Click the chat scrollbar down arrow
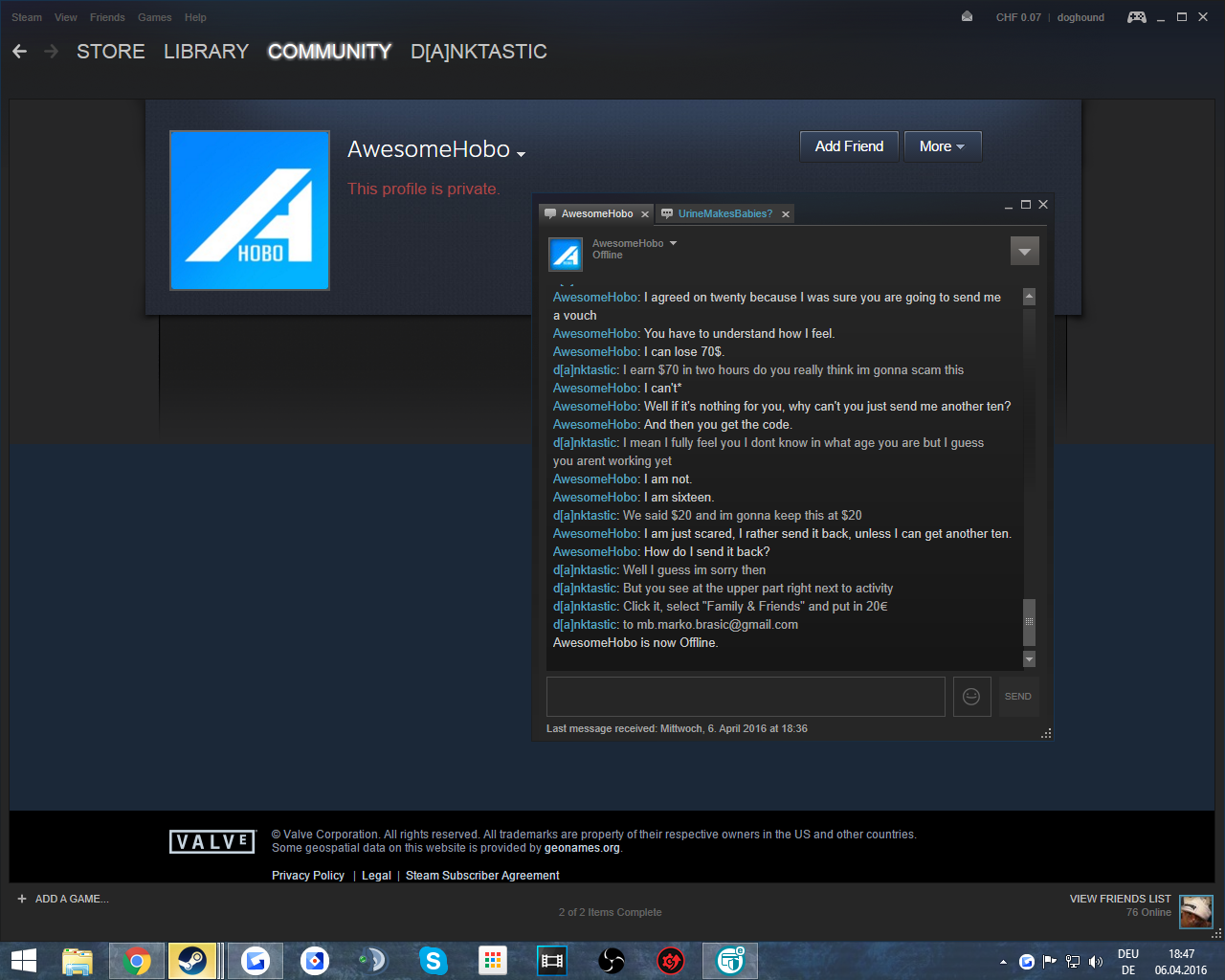The width and height of the screenshot is (1225, 980). click(x=1029, y=659)
